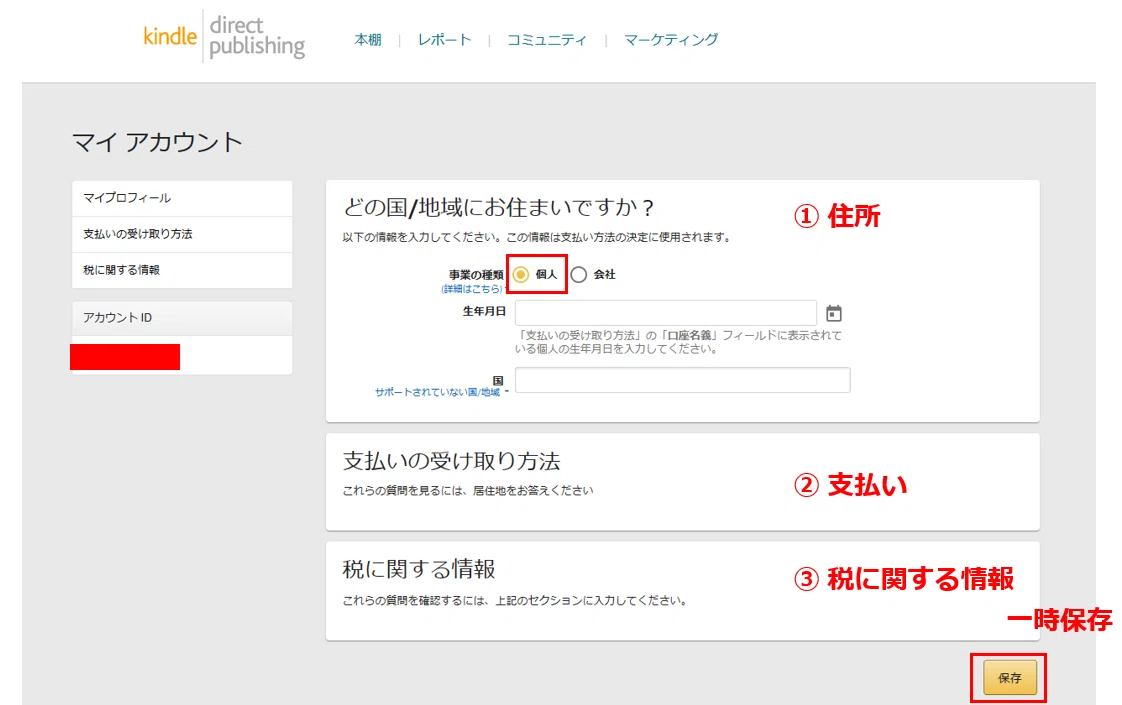
Task: Click the 事業の種類 label
Action: [476, 274]
